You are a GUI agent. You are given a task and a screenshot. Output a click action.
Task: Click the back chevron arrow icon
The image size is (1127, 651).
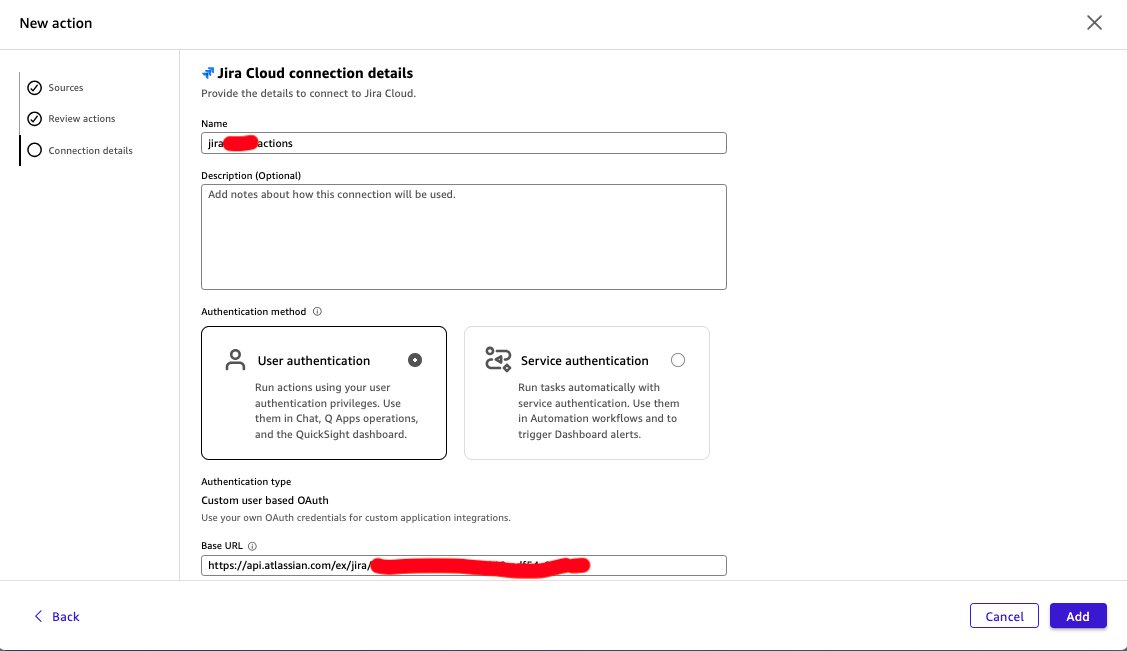click(x=38, y=616)
